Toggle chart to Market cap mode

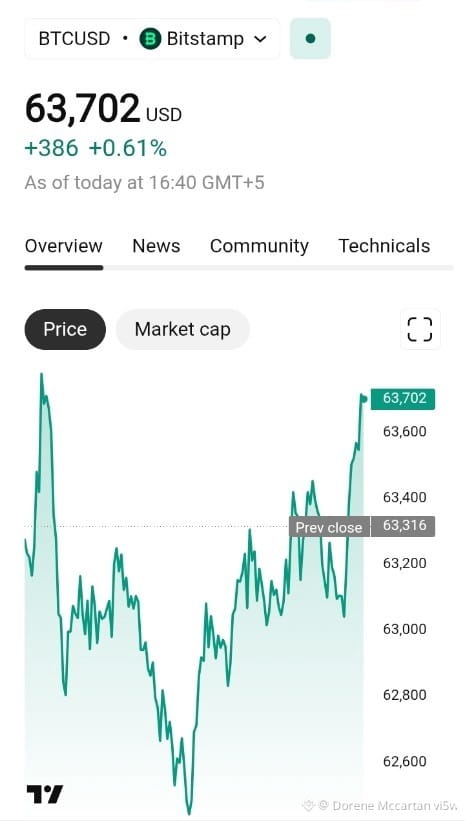coord(183,329)
